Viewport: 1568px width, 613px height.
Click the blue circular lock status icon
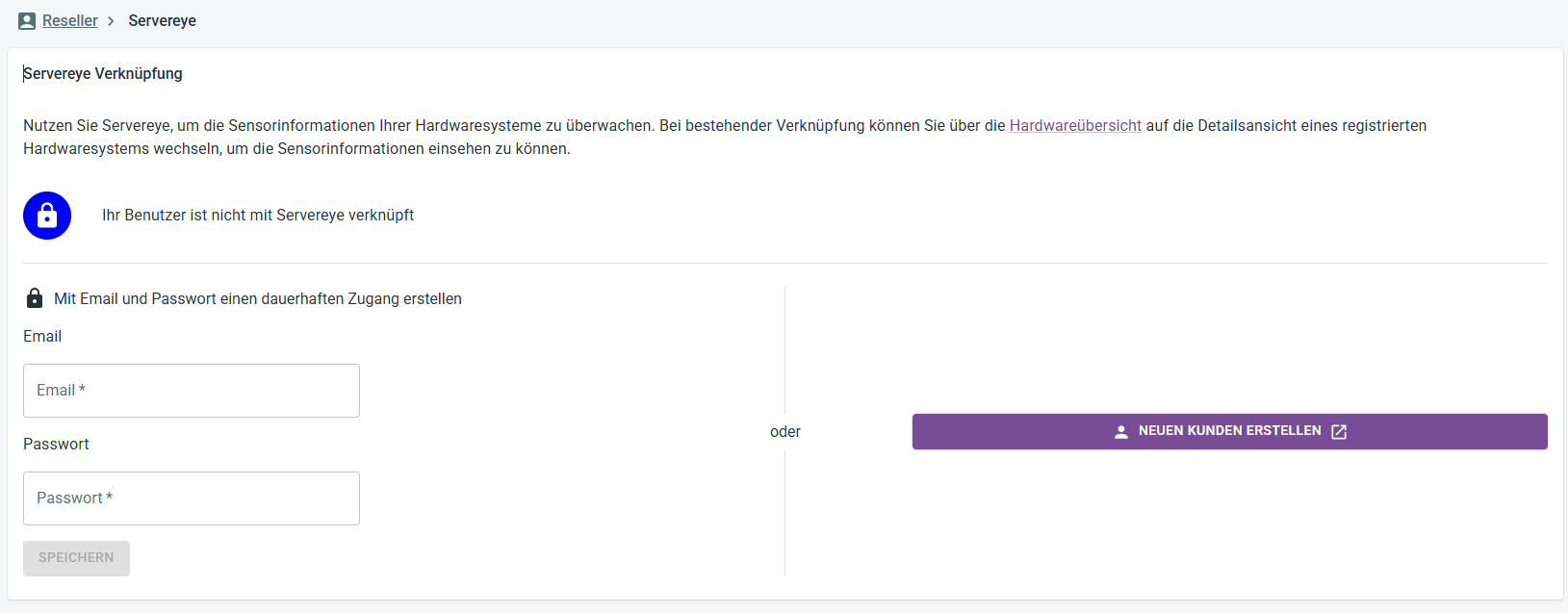pos(47,216)
